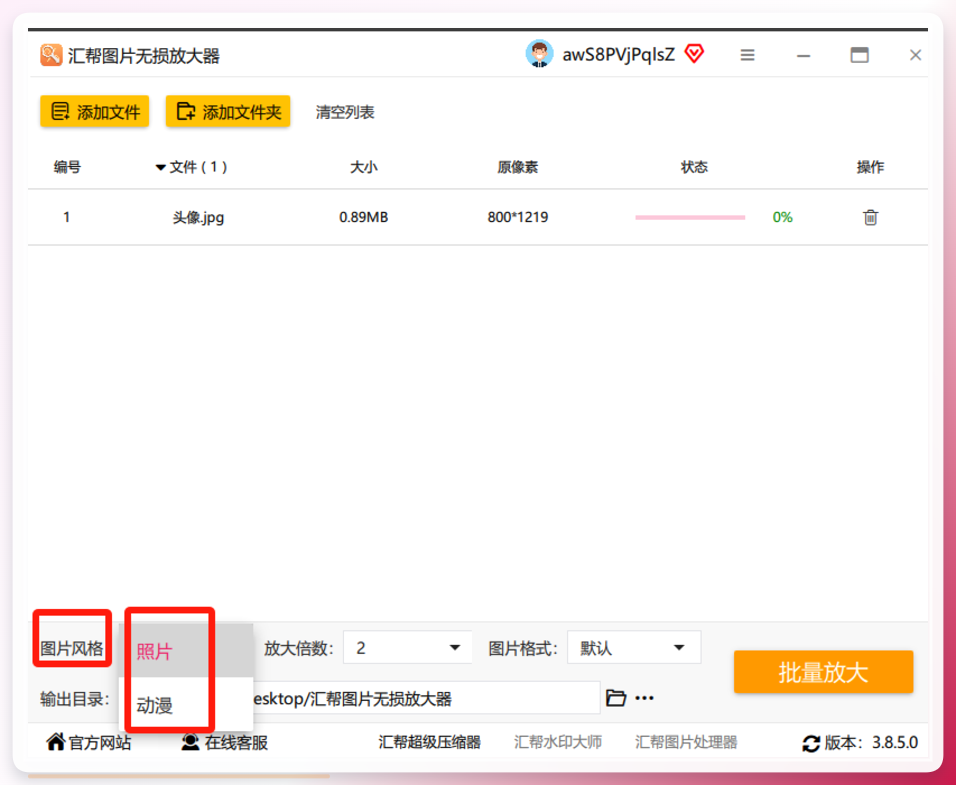Click the 汇帮图片无损放大器 window title
Viewport: 956px width, 785px height.
click(x=144, y=55)
